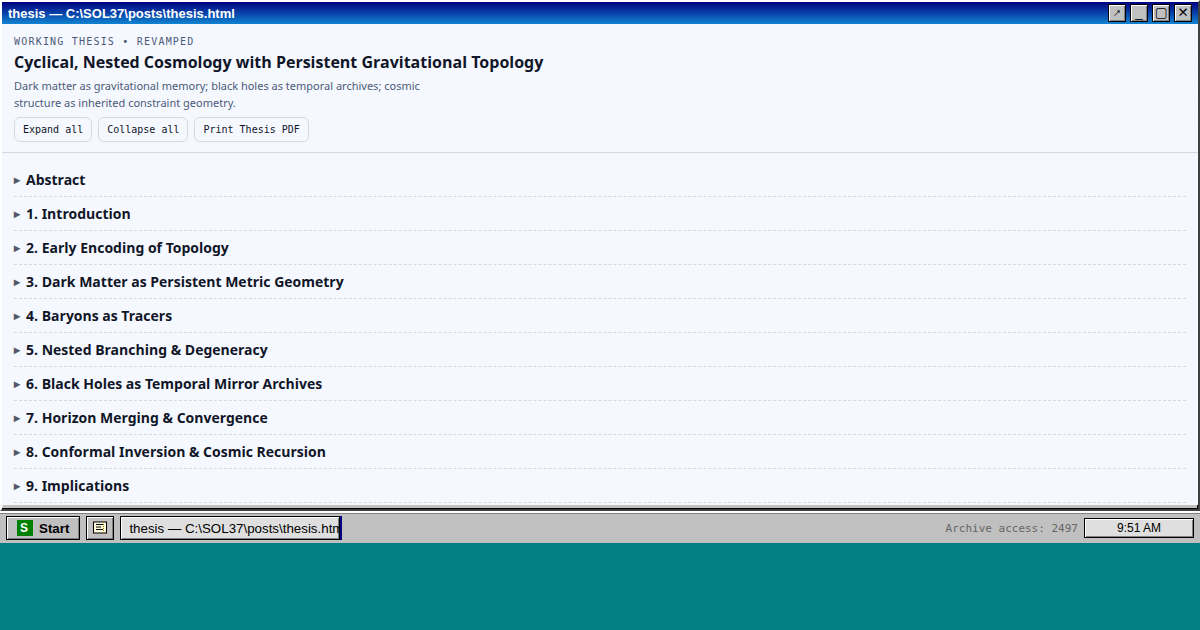Click the Expand all button
The image size is (1200, 630).
[53, 130]
